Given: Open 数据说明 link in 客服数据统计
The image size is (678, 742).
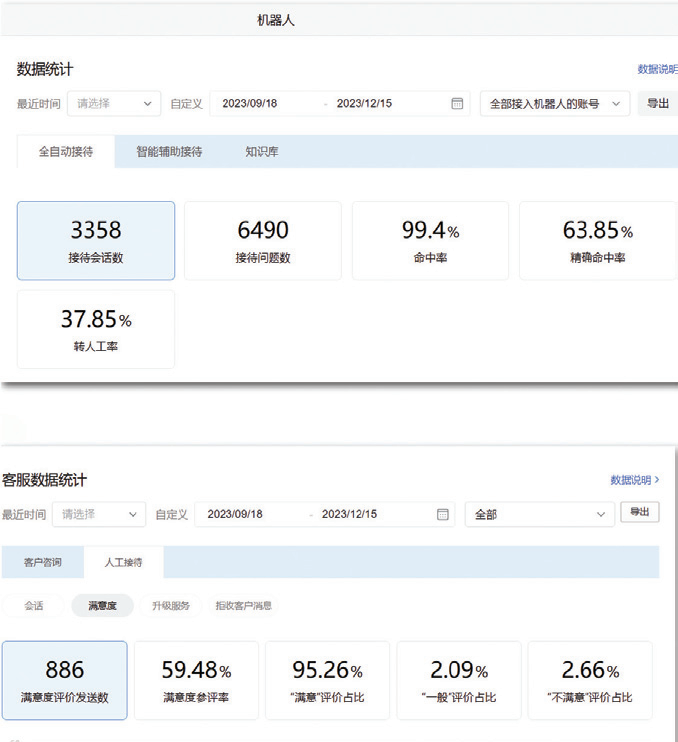Looking at the screenshot, I should click(x=634, y=480).
